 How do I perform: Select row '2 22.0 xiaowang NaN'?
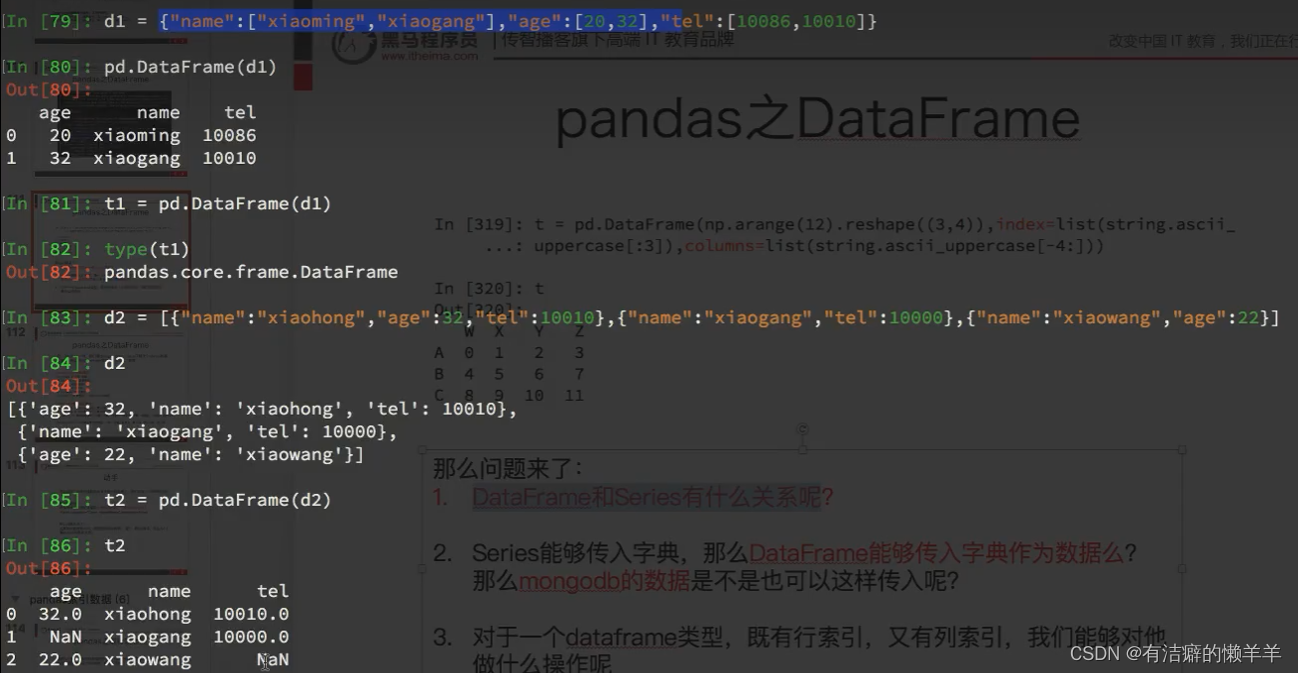pos(147,660)
